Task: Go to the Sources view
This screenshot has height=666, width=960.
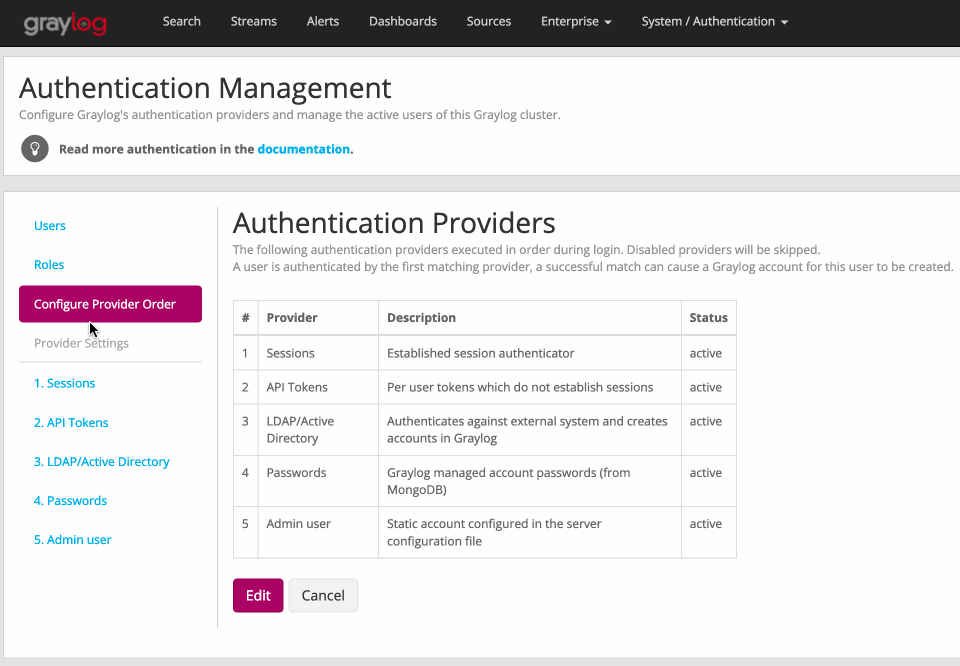Action: coord(488,21)
